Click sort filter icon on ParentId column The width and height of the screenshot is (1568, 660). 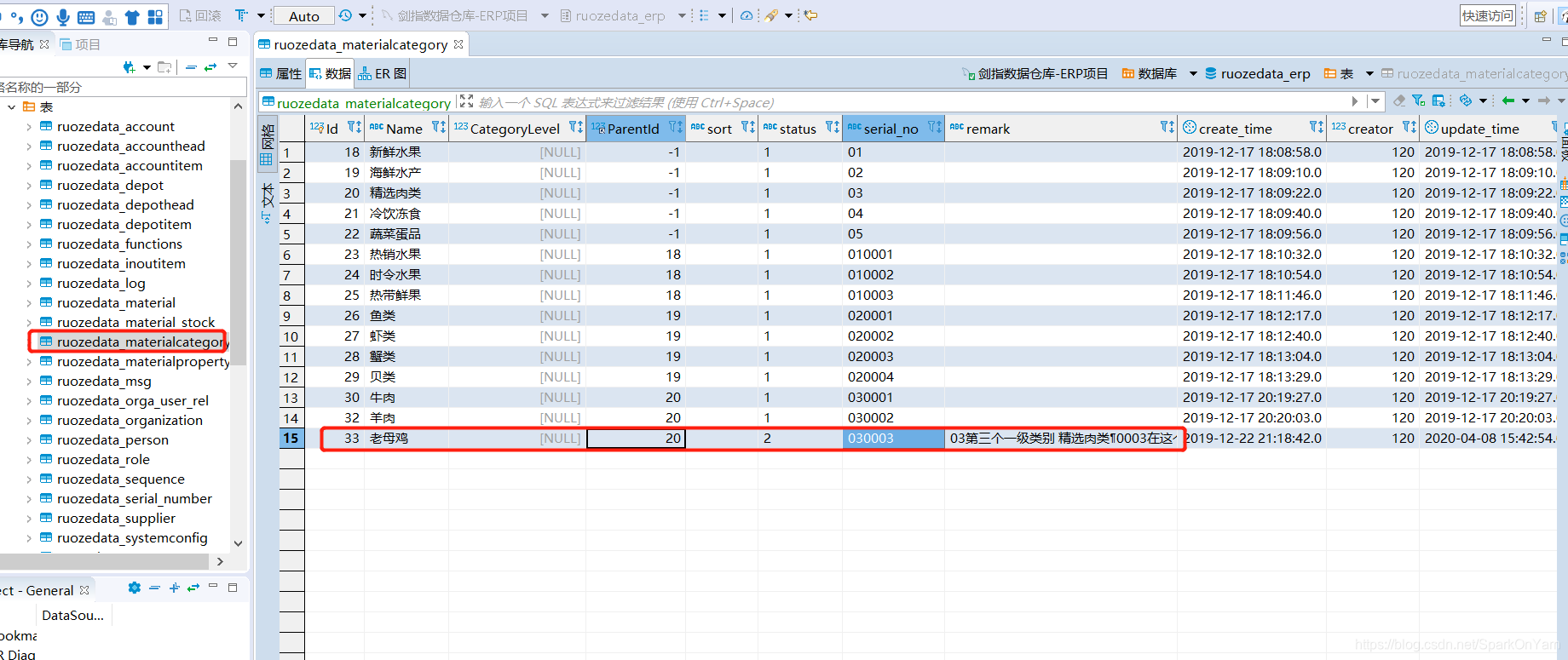[676, 128]
